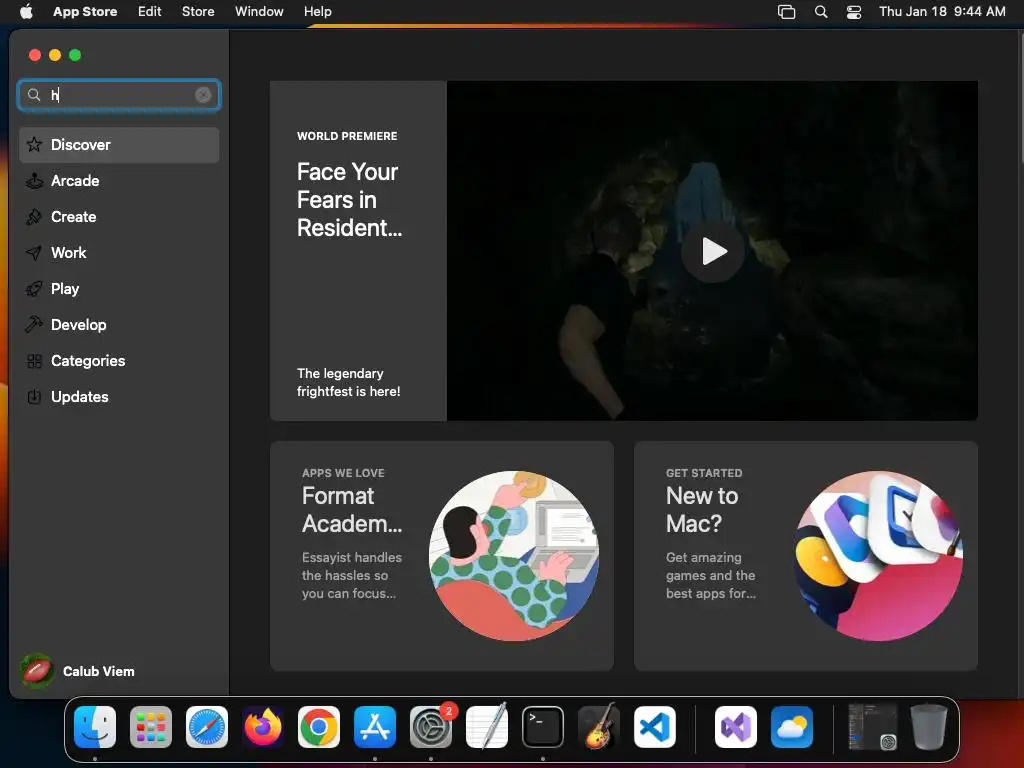Screen dimensions: 1024x768
Task: Open Trash from the Dock
Action: point(929,727)
